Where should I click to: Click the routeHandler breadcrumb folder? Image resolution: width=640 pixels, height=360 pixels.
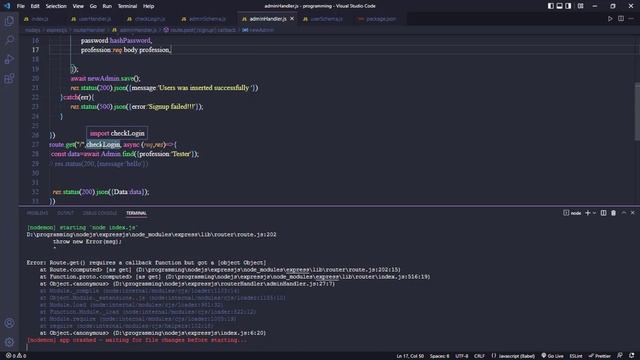click(89, 30)
